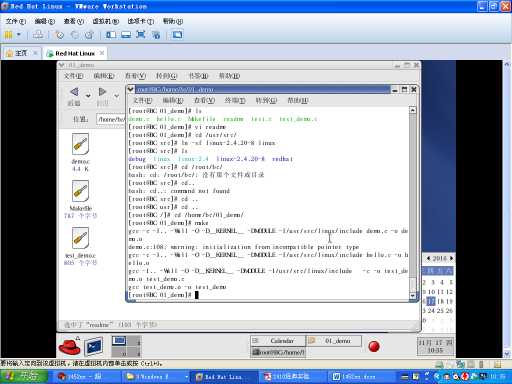Click the Windows start button

24,377
